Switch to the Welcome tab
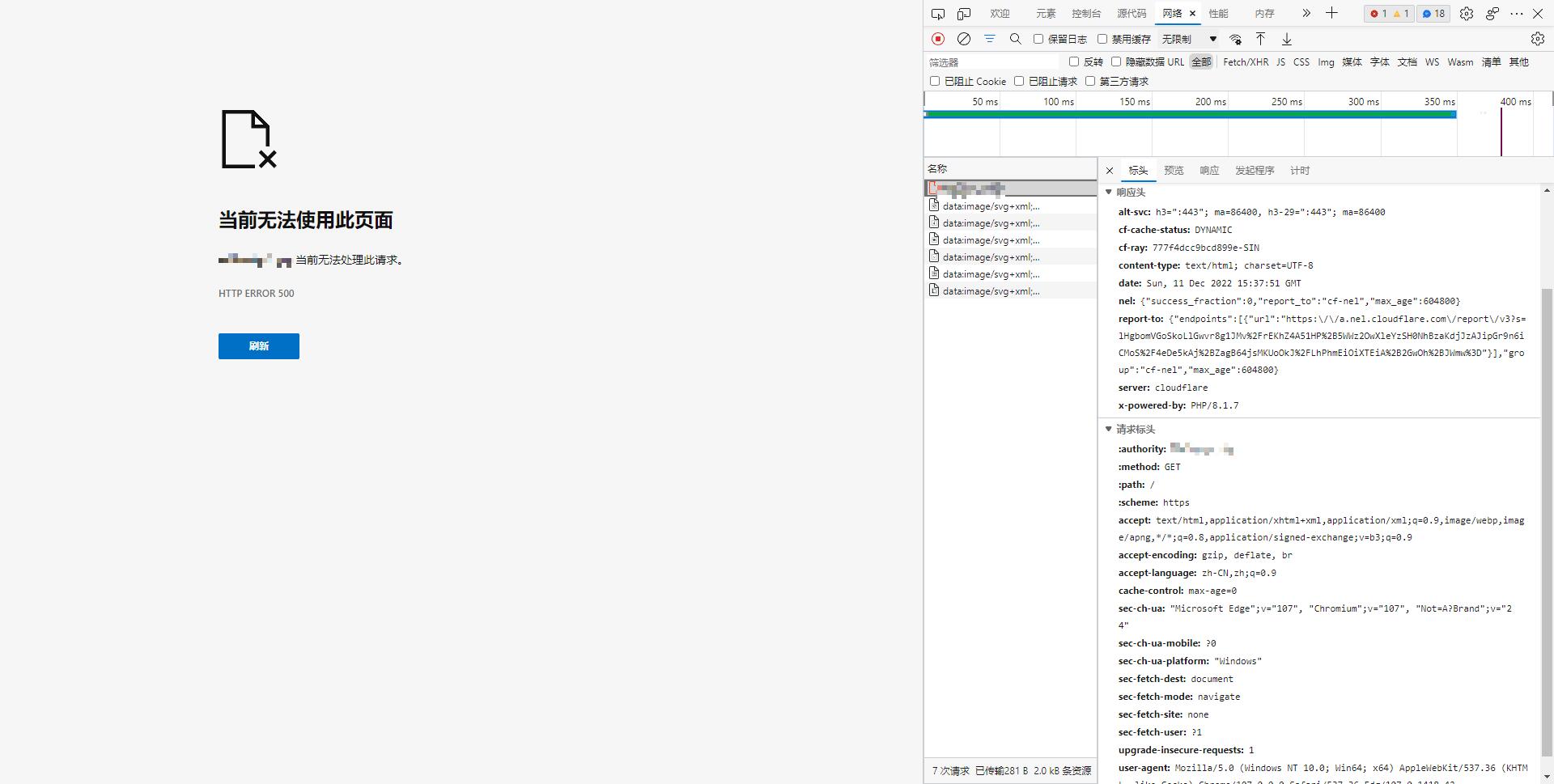 1000,14
